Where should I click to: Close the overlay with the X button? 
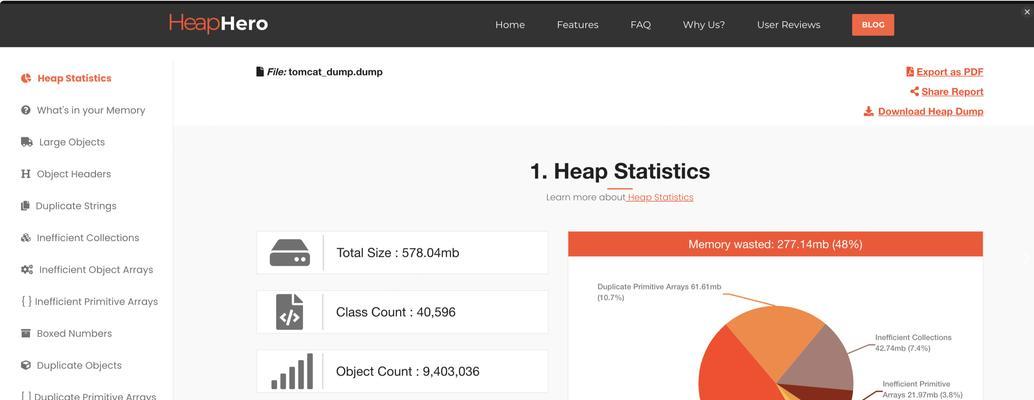1027,11
